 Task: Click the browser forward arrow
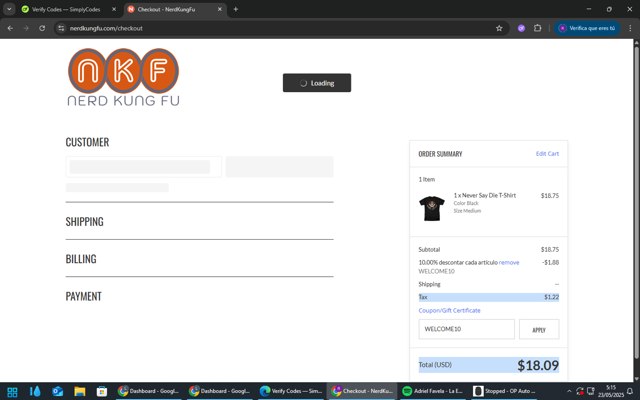pyautogui.click(x=26, y=28)
